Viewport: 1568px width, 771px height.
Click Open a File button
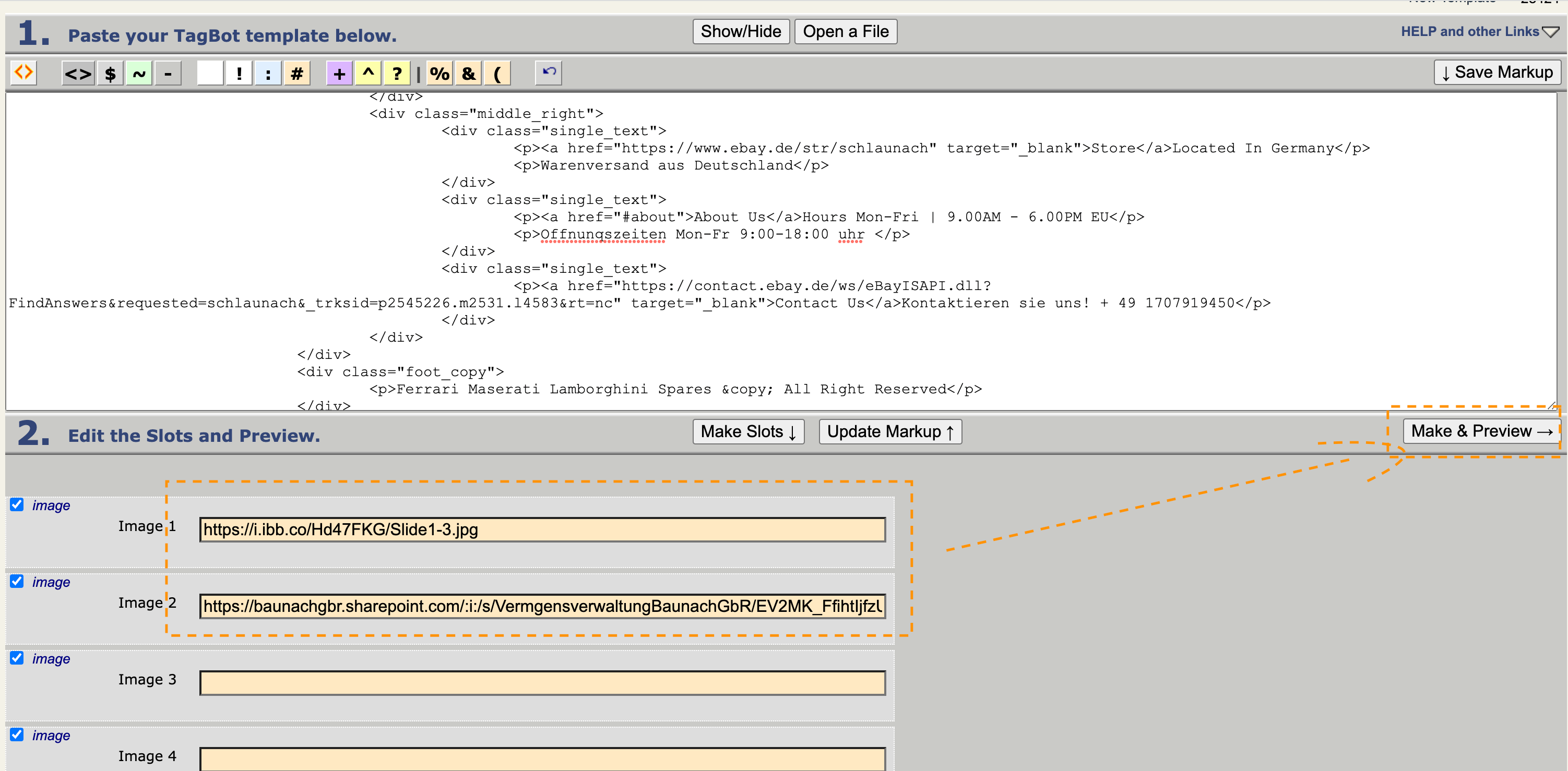tap(846, 32)
